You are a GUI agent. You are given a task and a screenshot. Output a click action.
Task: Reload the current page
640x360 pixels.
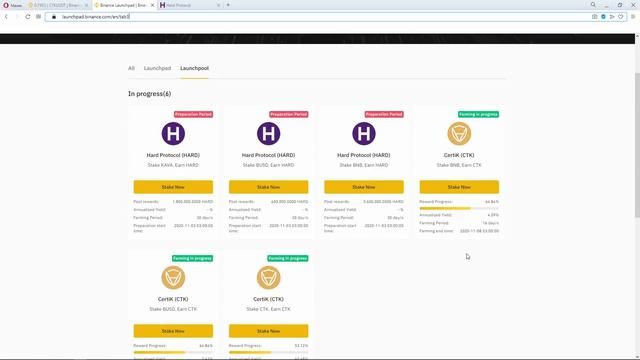pos(28,17)
